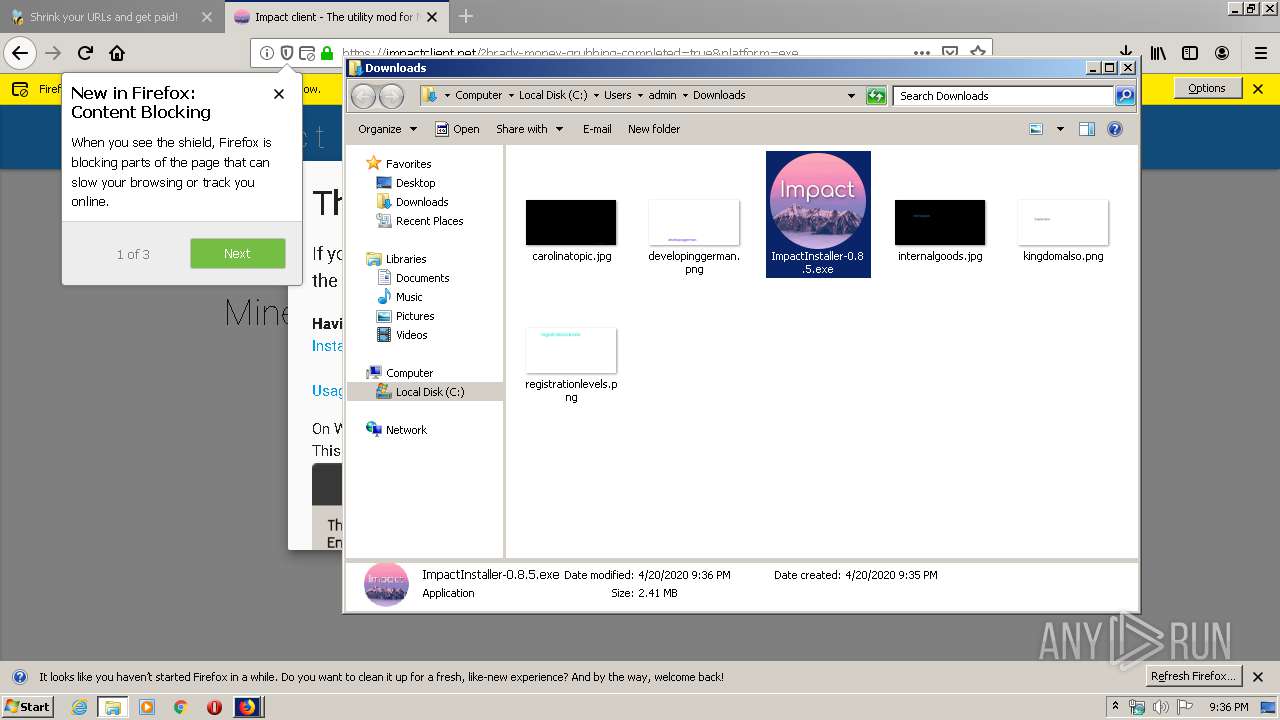This screenshot has height=720, width=1280.
Task: Dismiss the Content Blocking popup
Action: (x=279, y=94)
